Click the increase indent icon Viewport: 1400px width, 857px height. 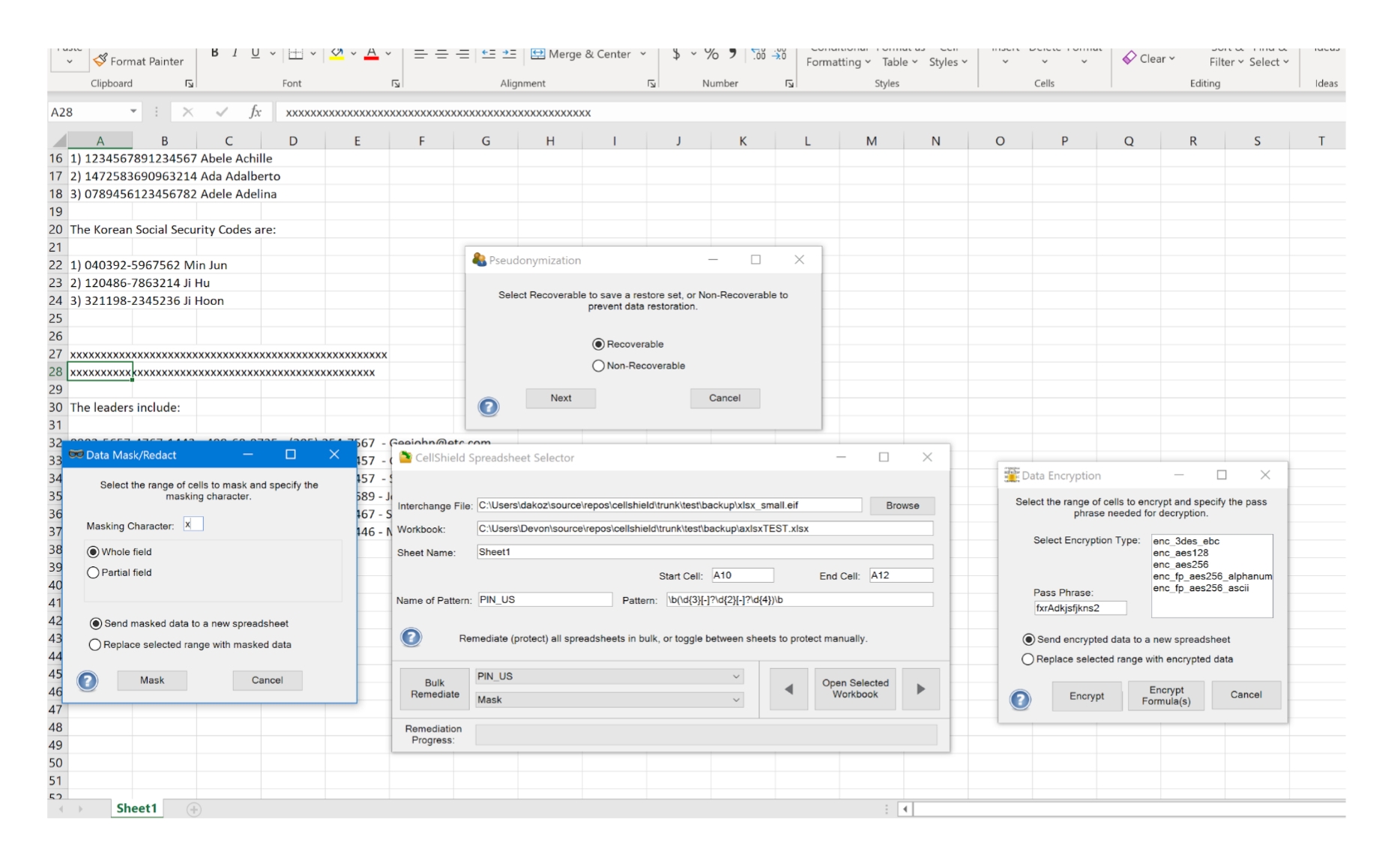tap(510, 54)
